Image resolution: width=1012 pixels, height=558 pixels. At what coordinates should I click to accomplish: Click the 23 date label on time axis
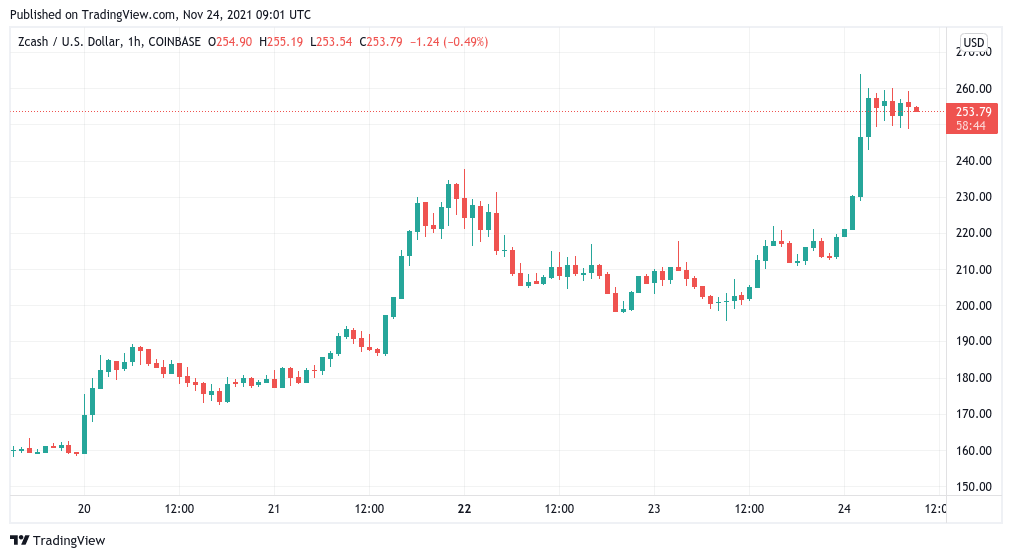click(x=654, y=509)
